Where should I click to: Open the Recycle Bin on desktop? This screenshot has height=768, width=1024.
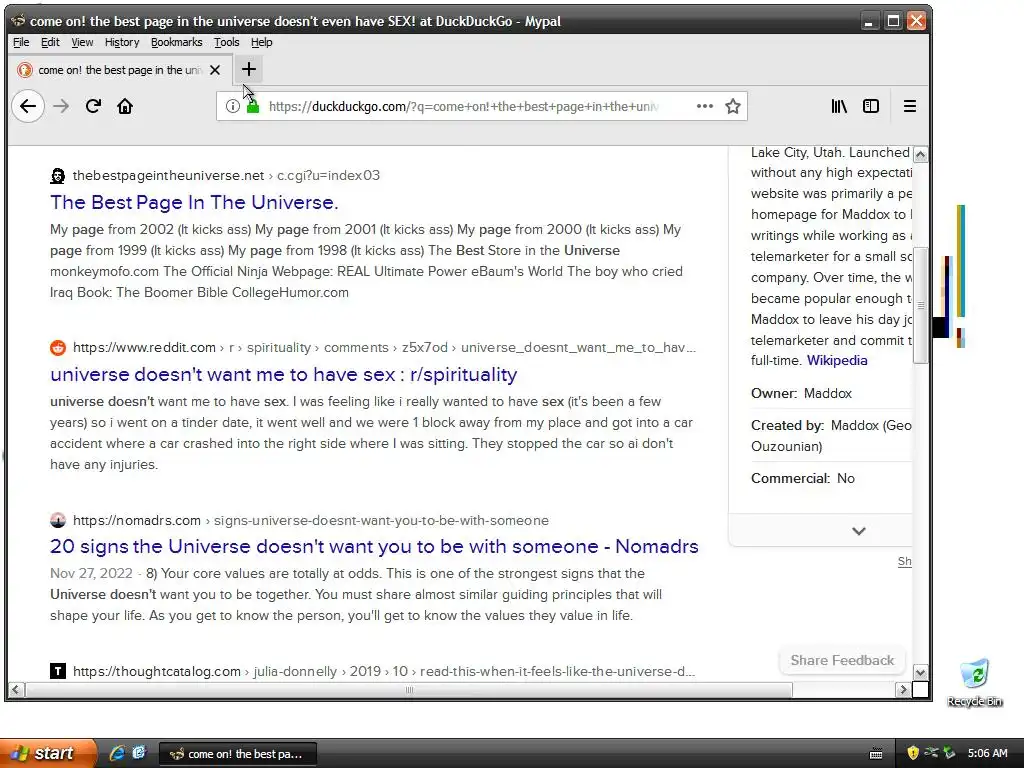[974, 683]
